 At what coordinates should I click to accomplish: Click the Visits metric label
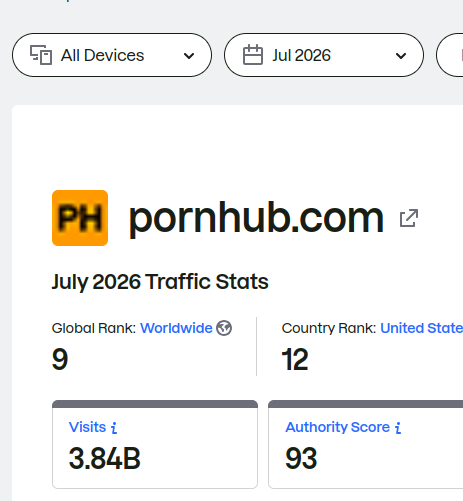[87, 427]
